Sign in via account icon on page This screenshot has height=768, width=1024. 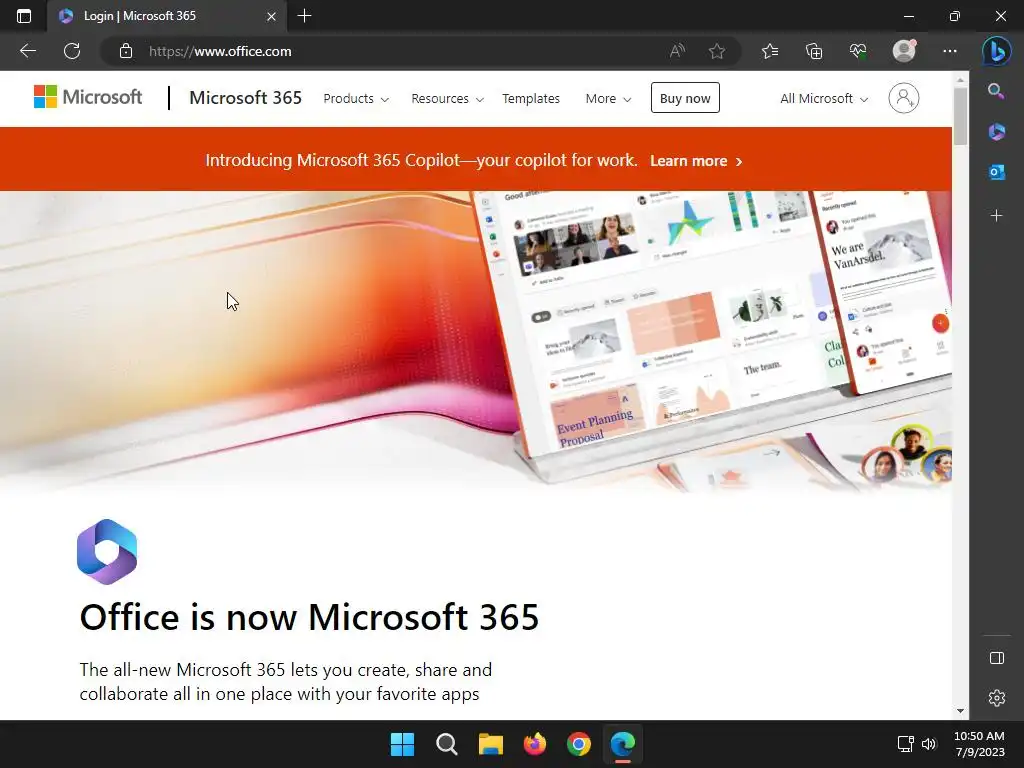(904, 98)
